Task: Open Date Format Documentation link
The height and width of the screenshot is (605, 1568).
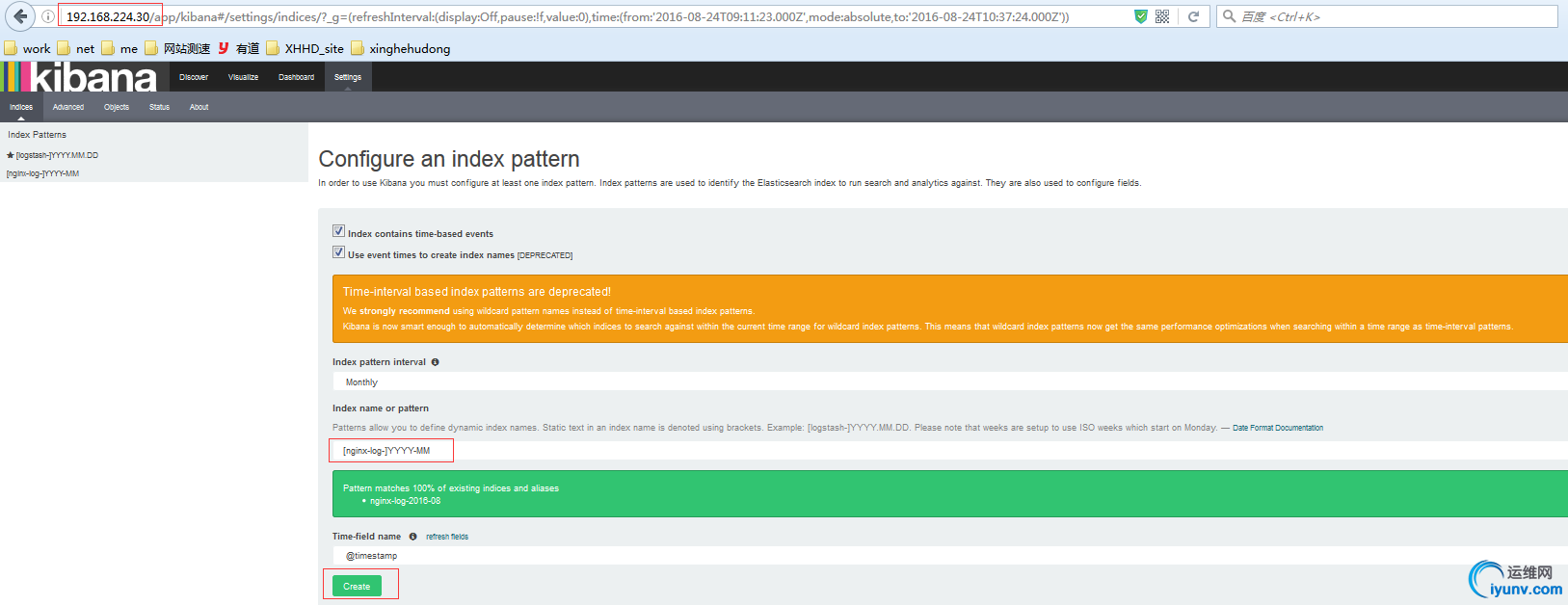Action: point(1278,428)
